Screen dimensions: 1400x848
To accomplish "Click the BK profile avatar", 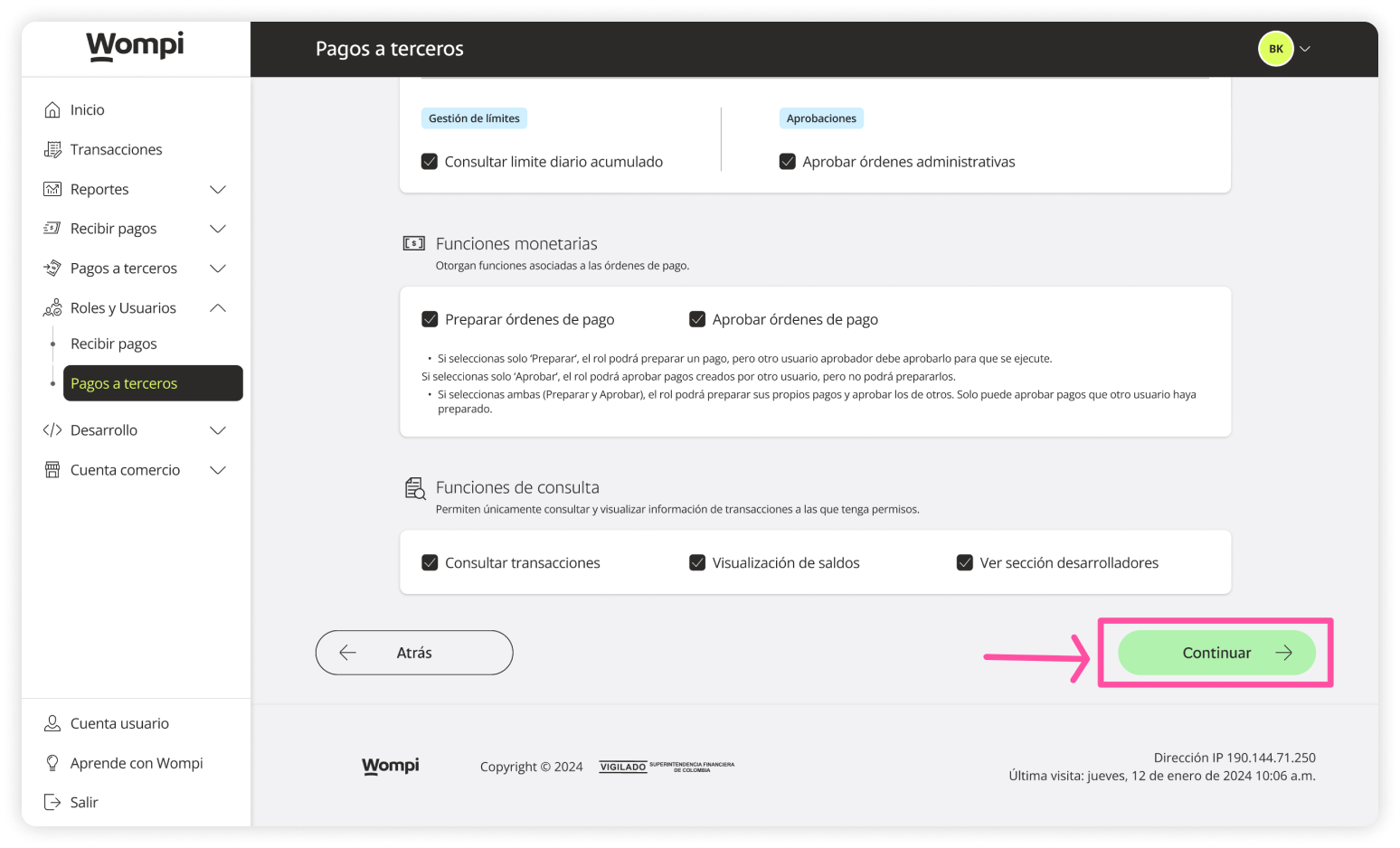I will click(1275, 49).
